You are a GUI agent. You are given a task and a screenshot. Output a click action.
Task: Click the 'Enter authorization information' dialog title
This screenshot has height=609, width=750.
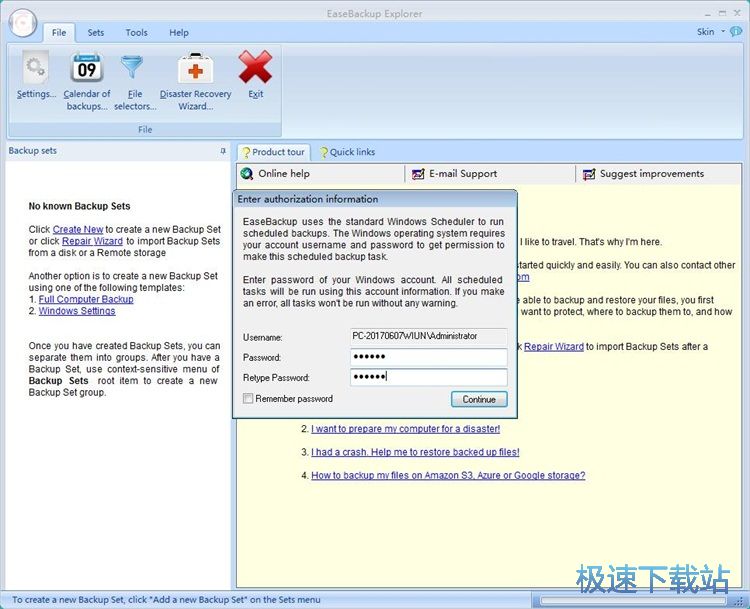point(308,199)
